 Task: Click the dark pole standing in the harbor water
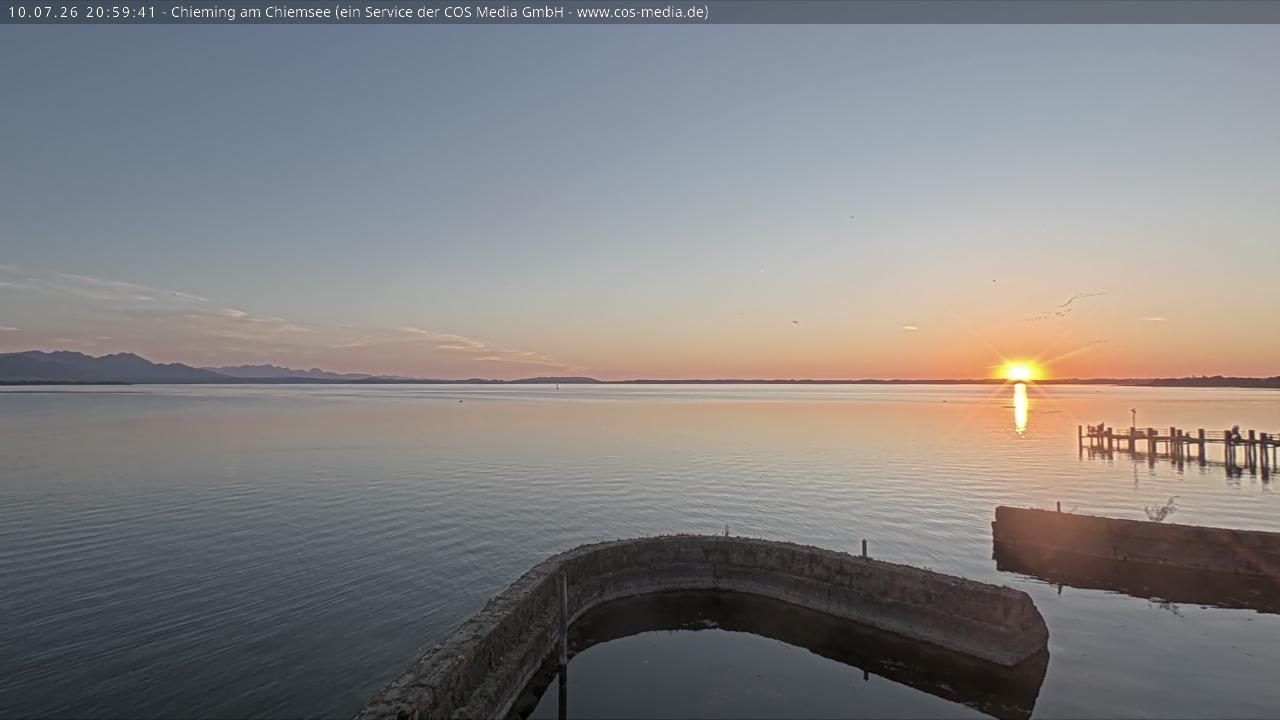[563, 644]
